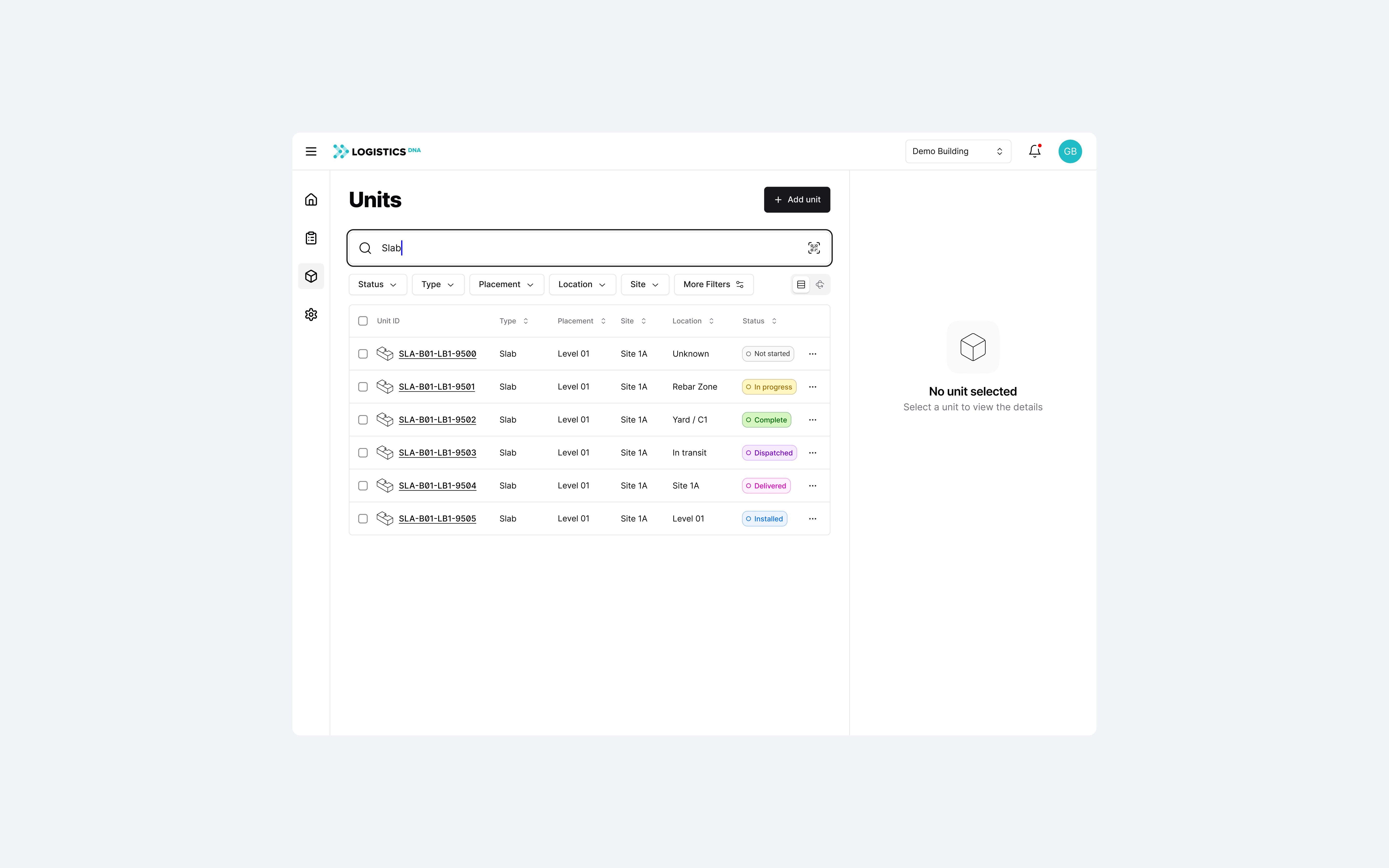Tick the select-all checkbox in header

pyautogui.click(x=363, y=321)
